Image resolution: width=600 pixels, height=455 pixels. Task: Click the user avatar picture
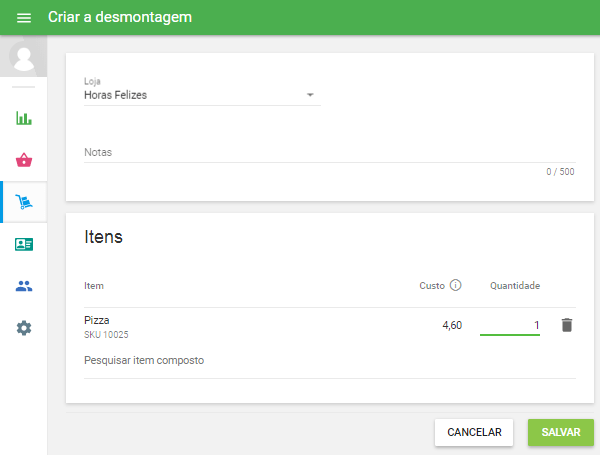tap(24, 57)
